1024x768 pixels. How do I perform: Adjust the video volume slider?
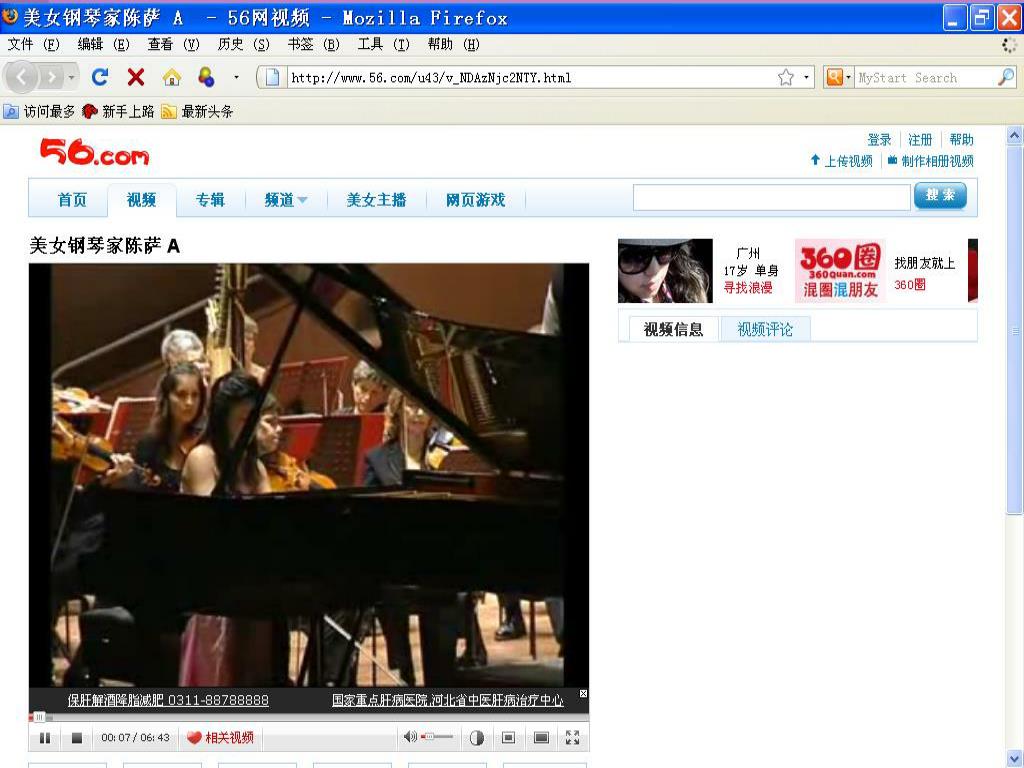point(438,737)
